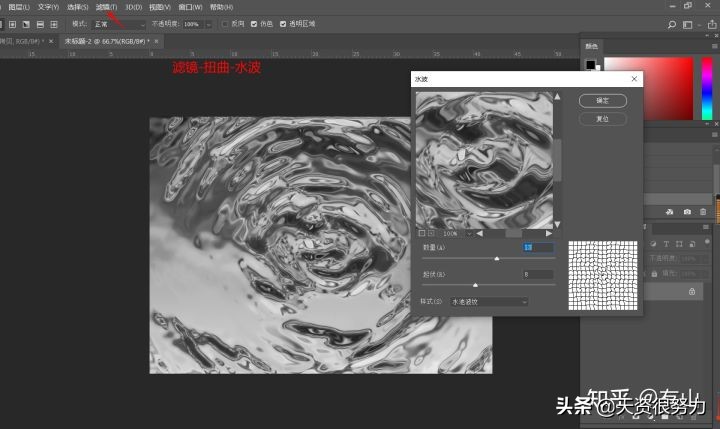Open the 图层(L) layer menu
Image resolution: width=720 pixels, height=429 pixels.
click(x=18, y=7)
